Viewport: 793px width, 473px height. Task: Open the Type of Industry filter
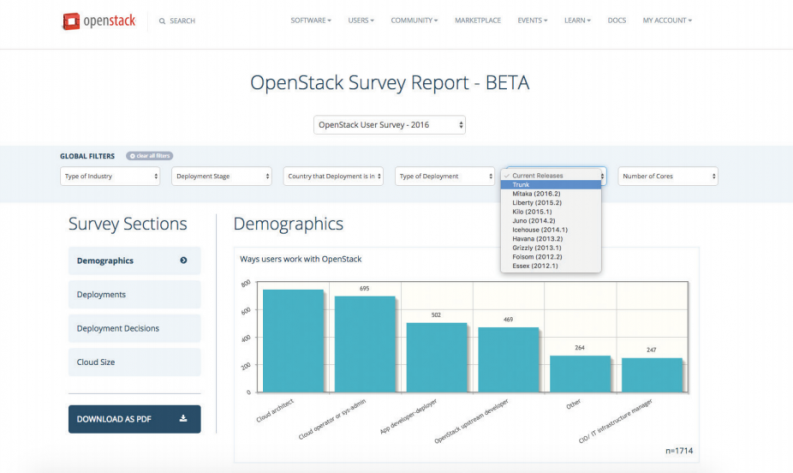110,176
